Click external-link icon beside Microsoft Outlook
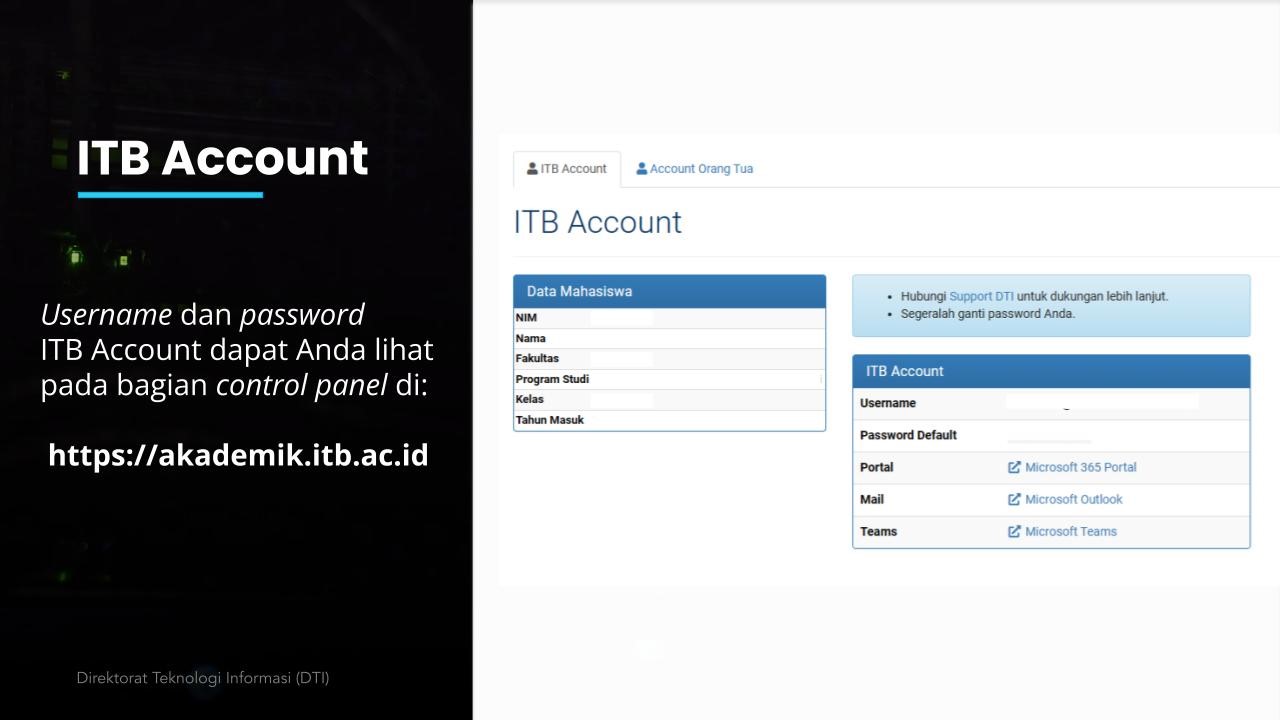The height and width of the screenshot is (720, 1280). point(1014,499)
